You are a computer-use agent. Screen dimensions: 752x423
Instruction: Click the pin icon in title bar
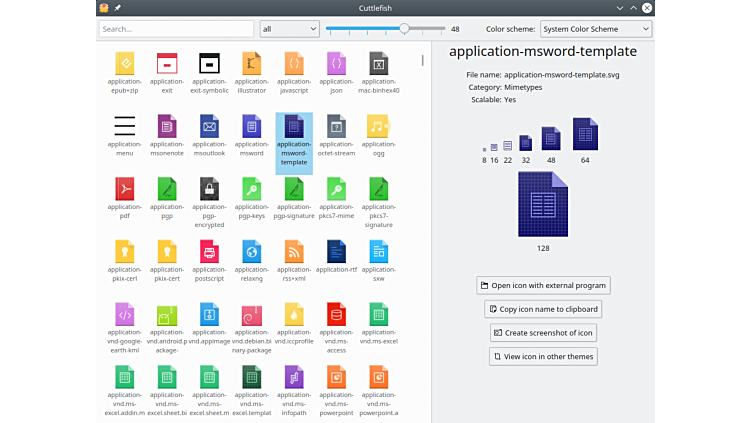[117, 7]
